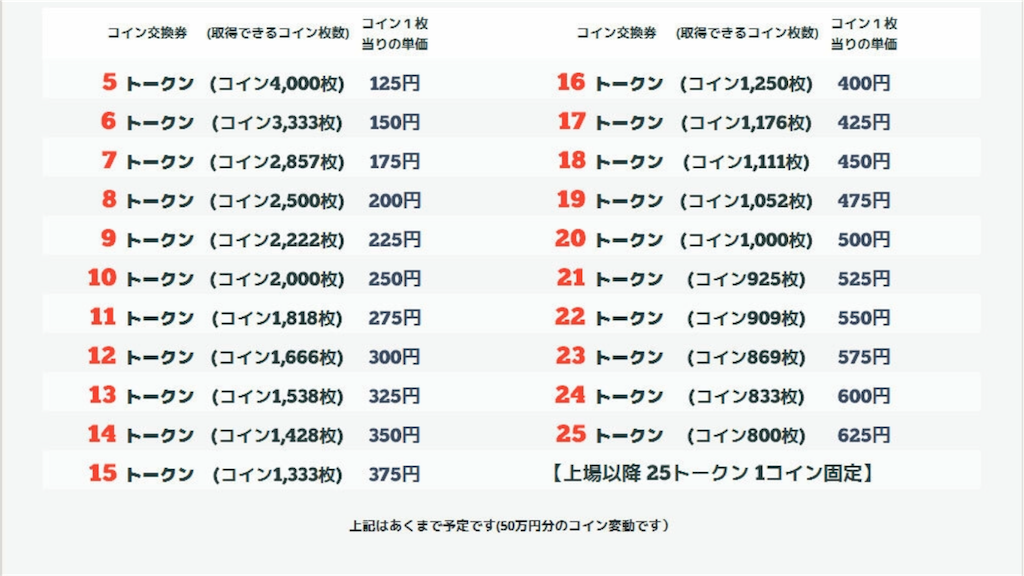
Task: Click the 450円 unit price
Action: coord(864,162)
